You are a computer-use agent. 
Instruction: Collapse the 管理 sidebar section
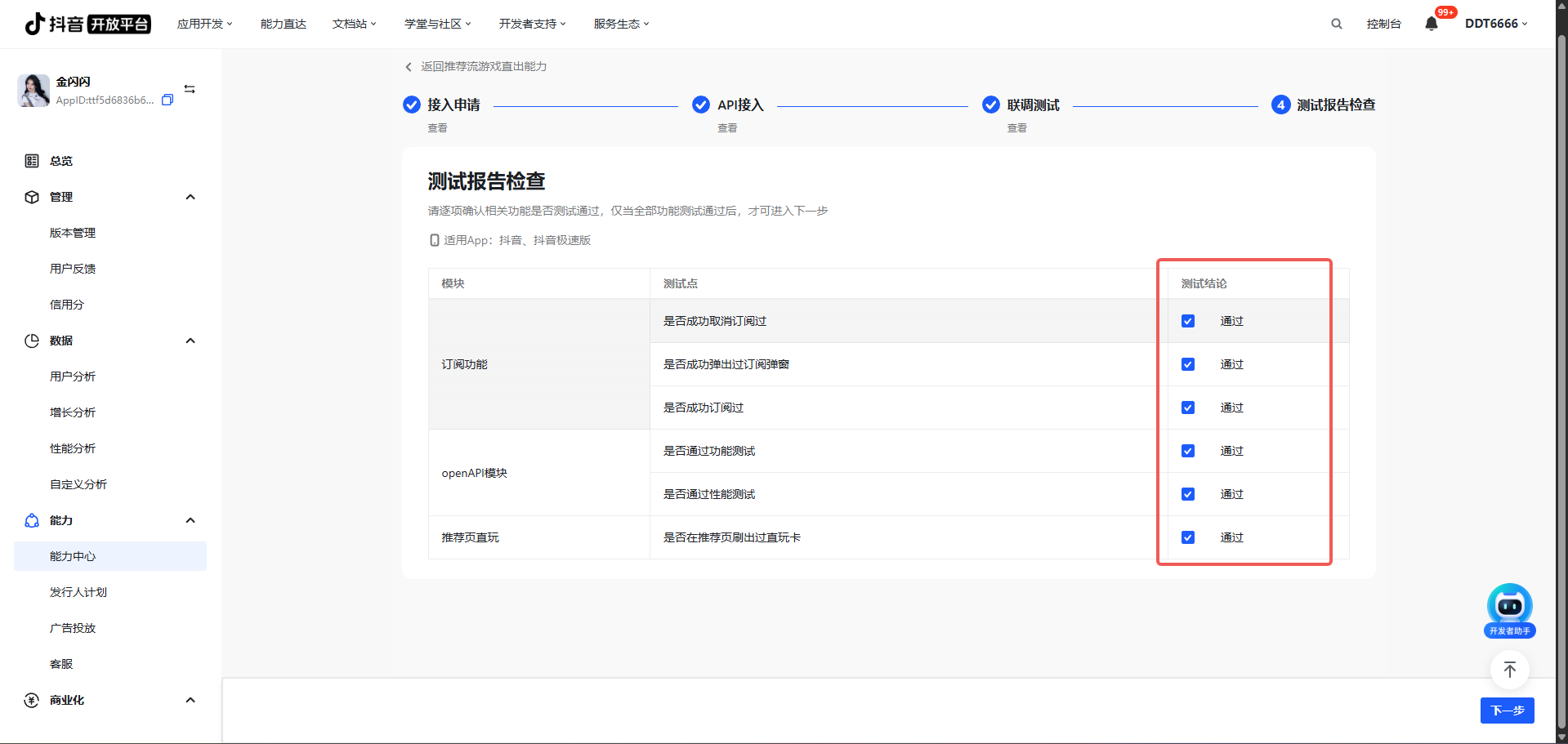click(x=190, y=197)
